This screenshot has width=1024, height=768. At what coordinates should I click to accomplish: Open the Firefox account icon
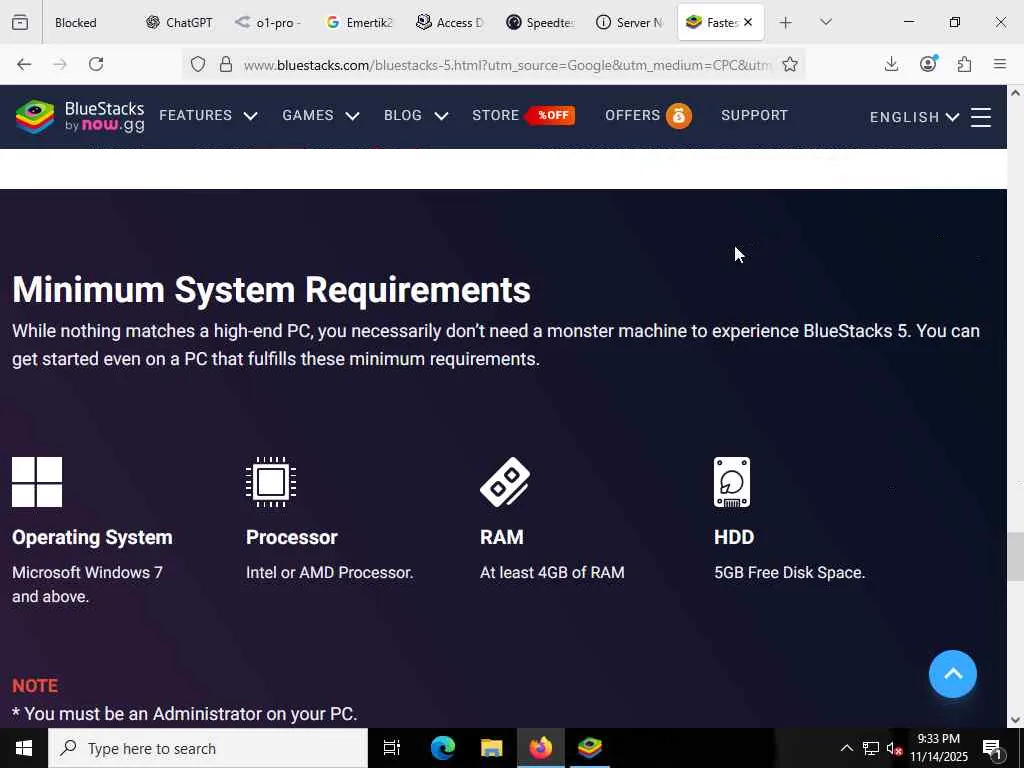(x=928, y=63)
